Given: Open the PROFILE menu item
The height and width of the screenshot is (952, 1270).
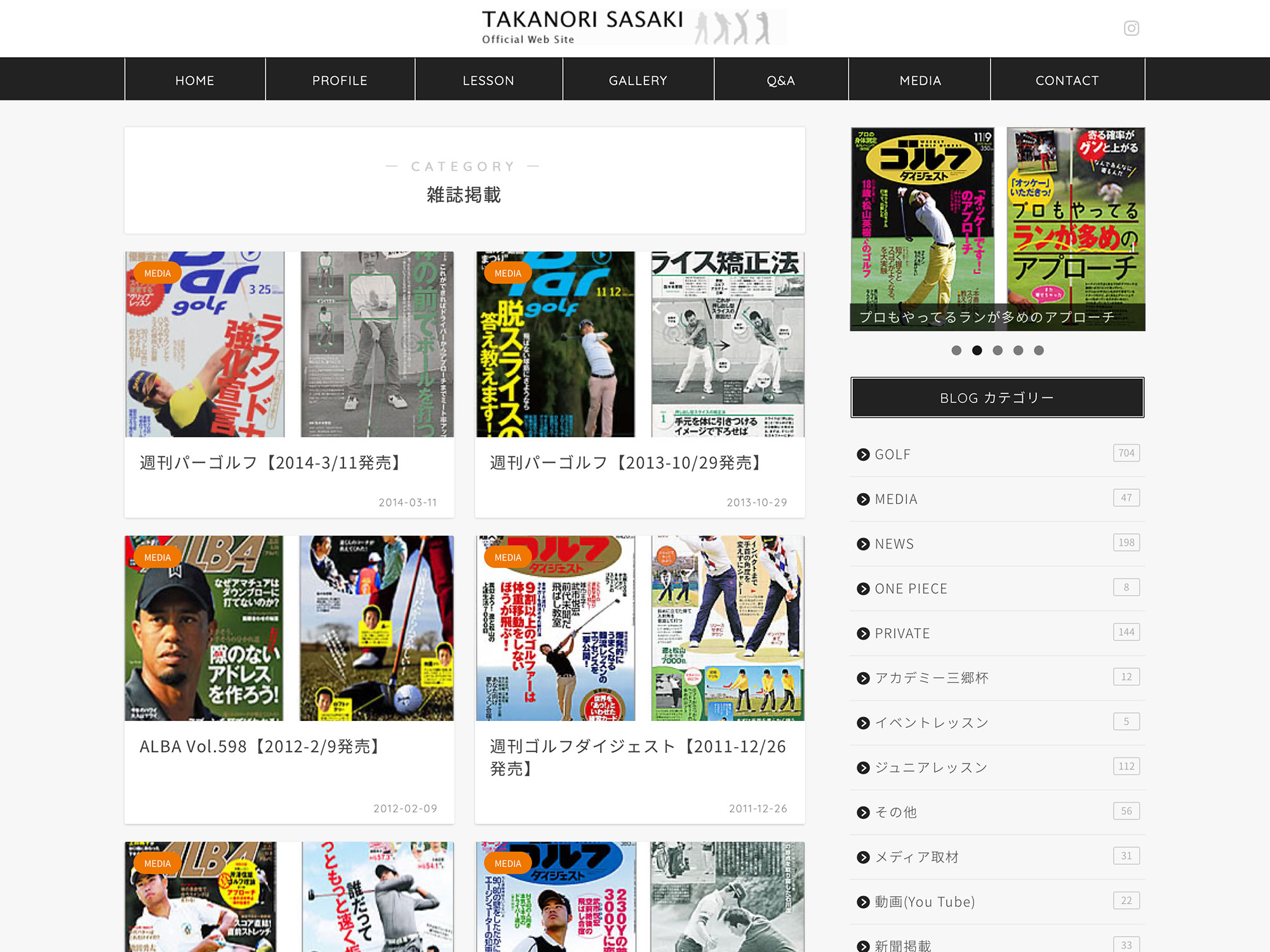Looking at the screenshot, I should pos(340,81).
